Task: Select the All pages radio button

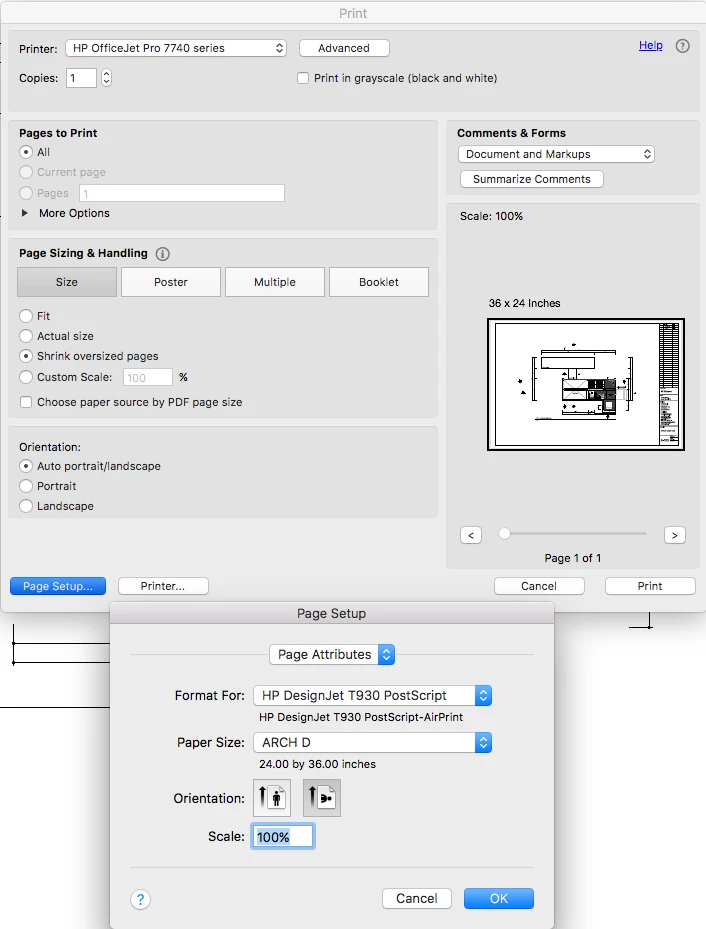Action: click(26, 152)
